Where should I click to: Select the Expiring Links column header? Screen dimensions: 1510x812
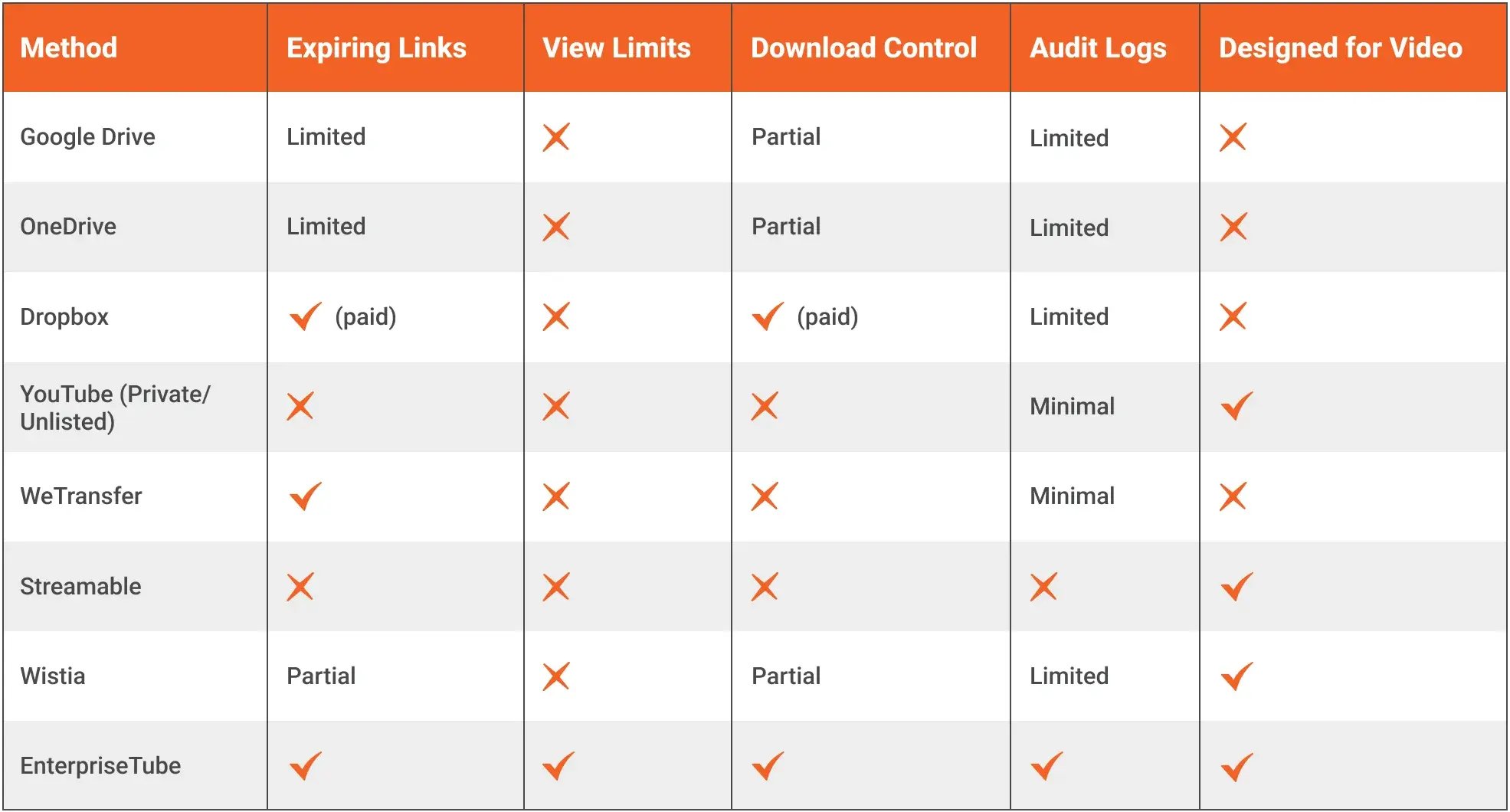(376, 48)
